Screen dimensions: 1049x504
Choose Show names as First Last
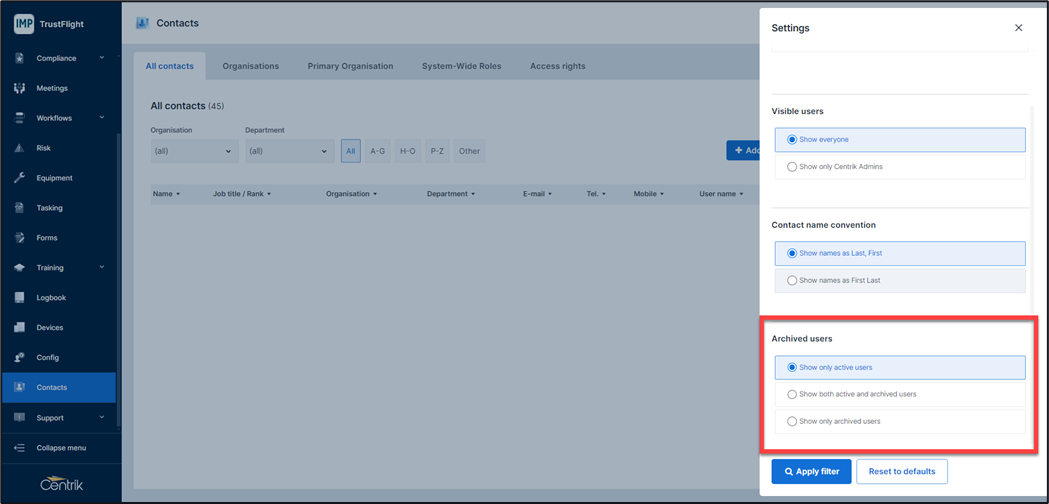[x=792, y=281]
